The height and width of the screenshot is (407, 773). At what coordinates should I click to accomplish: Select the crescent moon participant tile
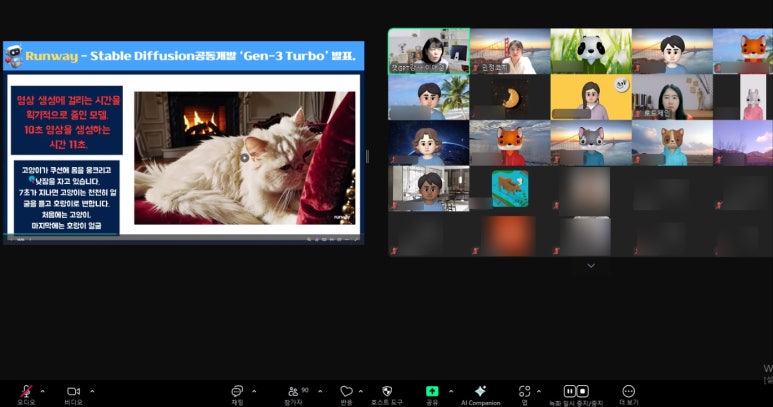coord(510,97)
